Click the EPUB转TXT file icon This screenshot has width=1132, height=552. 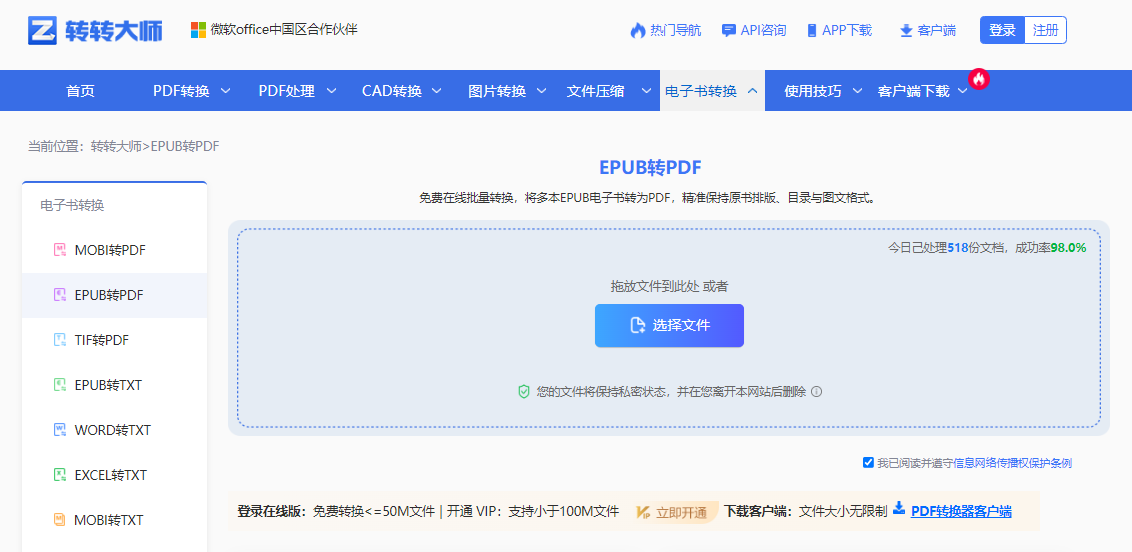60,385
